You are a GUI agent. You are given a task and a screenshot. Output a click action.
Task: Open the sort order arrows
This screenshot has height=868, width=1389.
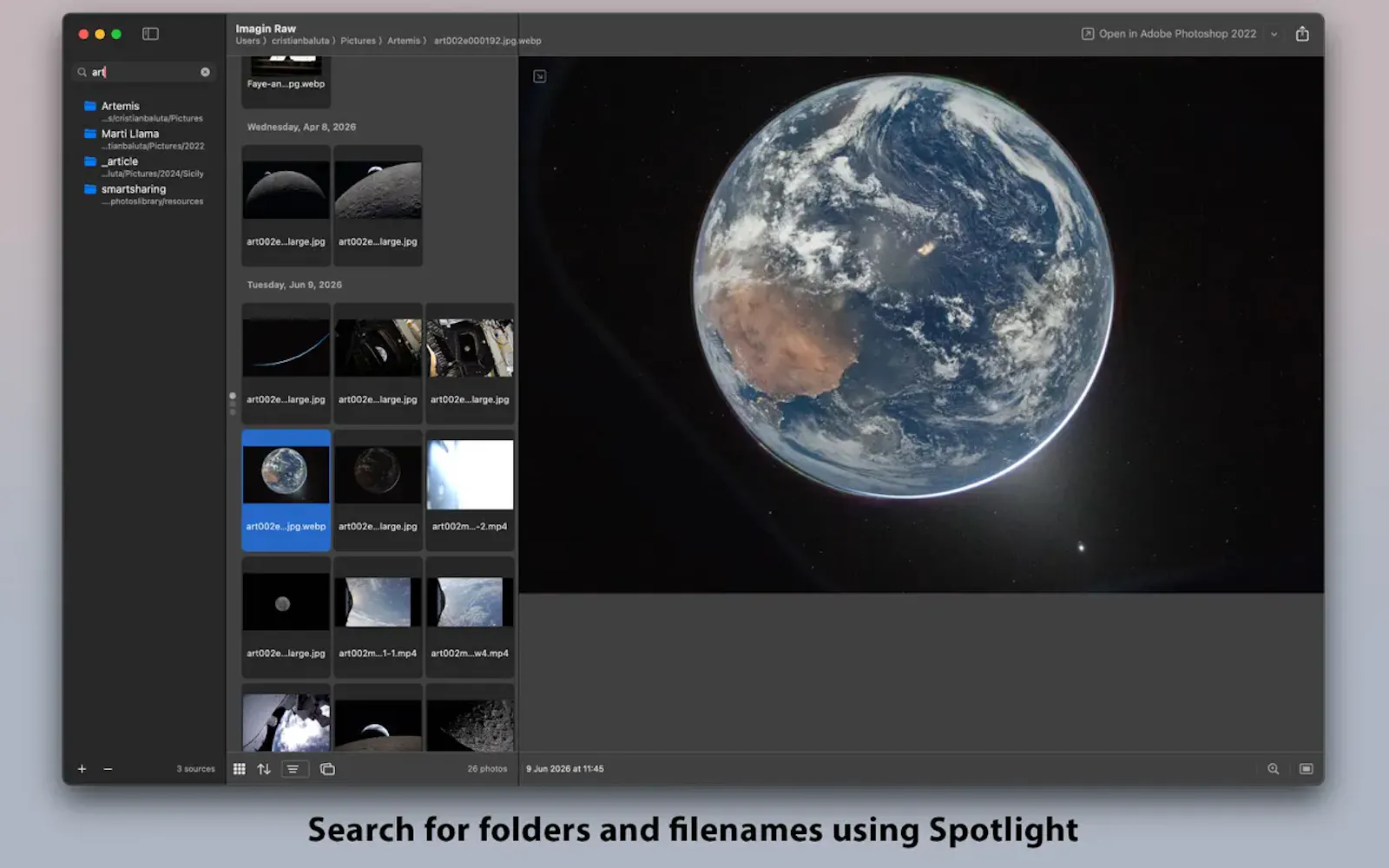point(264,769)
